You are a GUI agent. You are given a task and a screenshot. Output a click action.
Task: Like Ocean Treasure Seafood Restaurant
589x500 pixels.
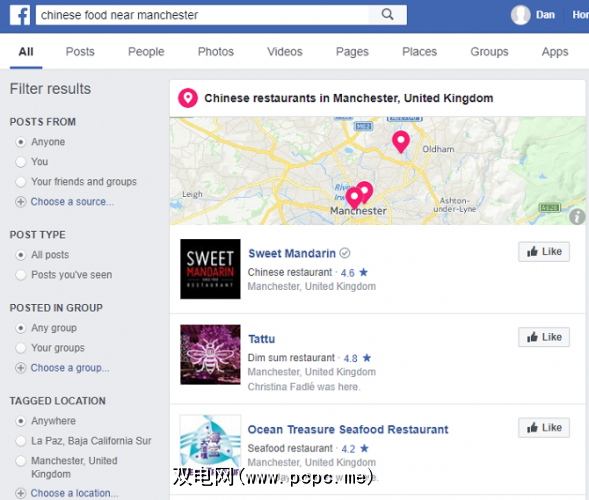[544, 428]
